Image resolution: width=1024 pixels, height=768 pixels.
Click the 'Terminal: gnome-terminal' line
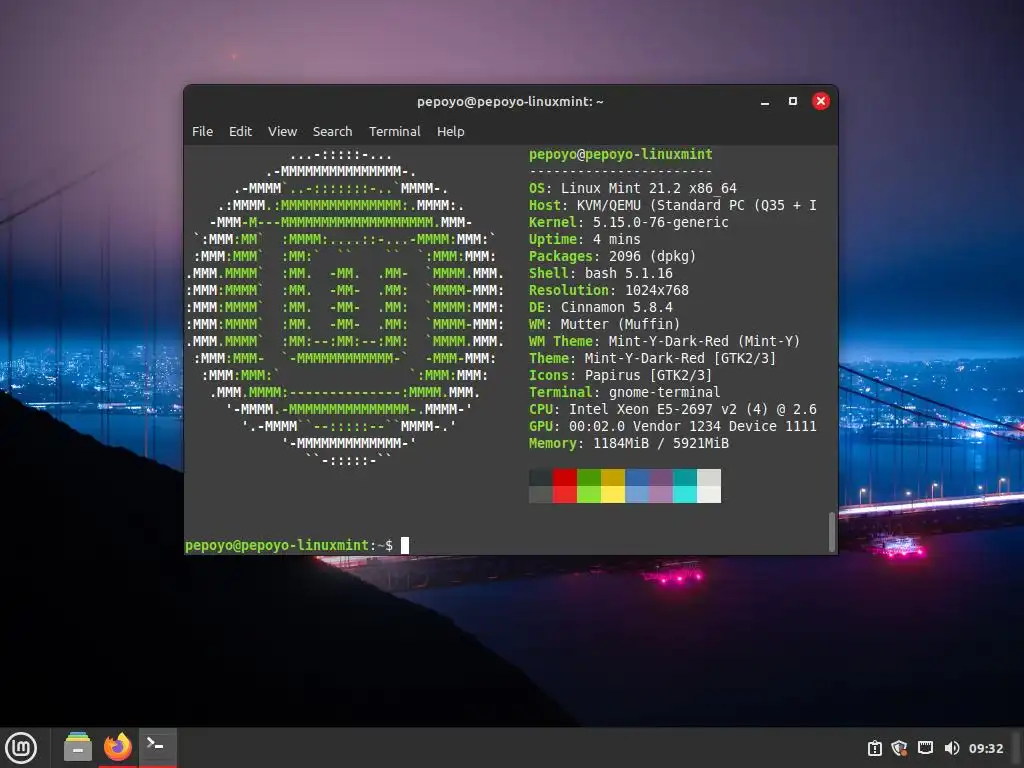(x=624, y=392)
